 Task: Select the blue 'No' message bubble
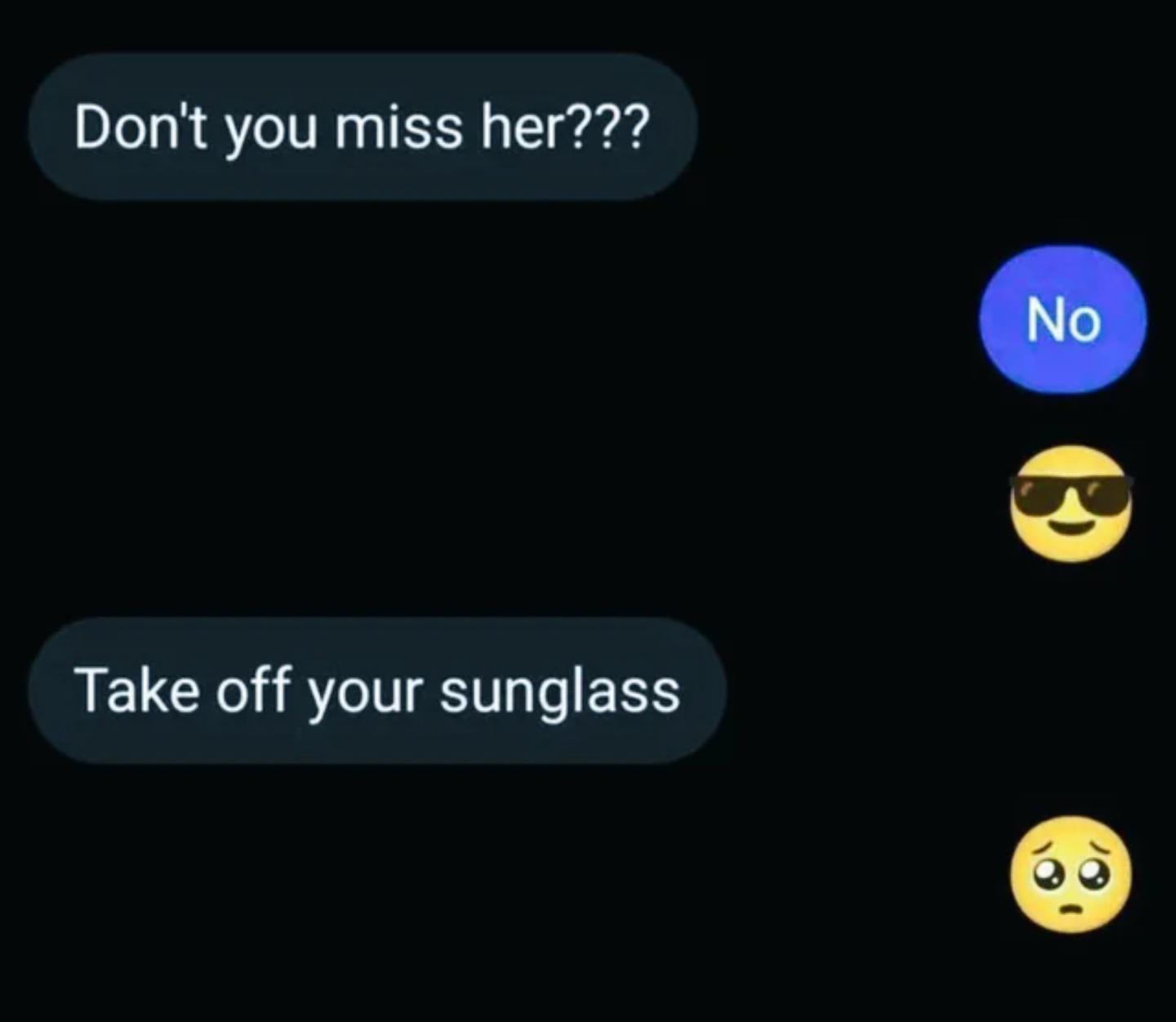click(1062, 319)
